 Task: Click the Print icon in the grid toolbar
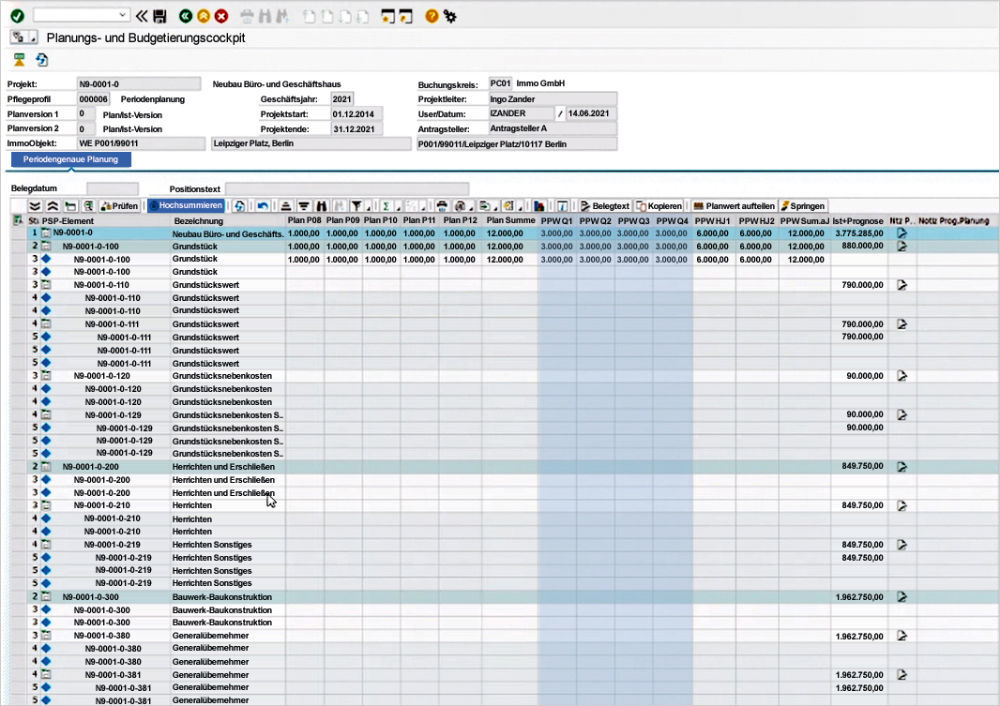[440, 205]
